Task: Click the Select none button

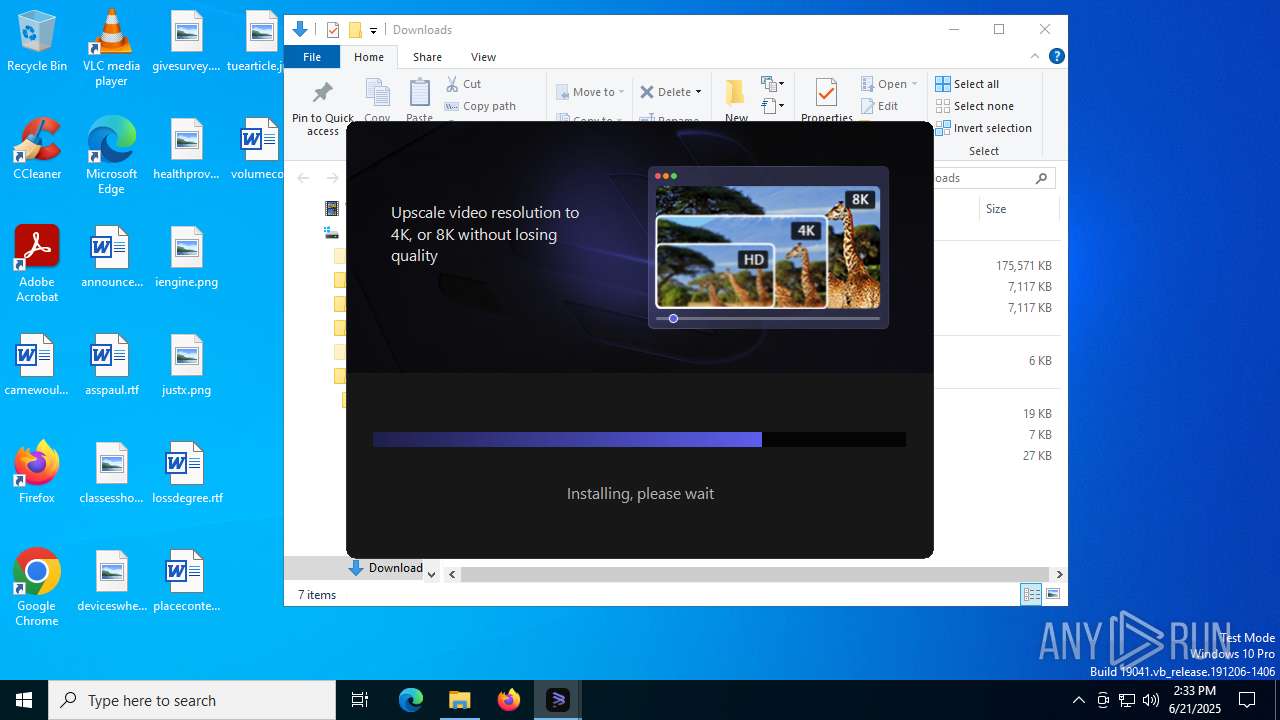Action: click(974, 106)
